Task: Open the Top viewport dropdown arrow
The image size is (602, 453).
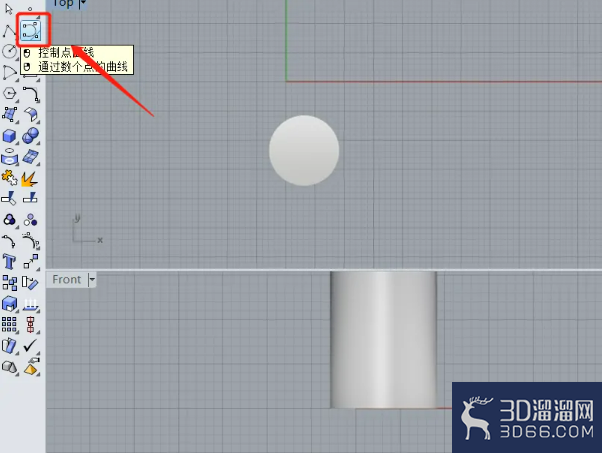Action: [x=83, y=4]
